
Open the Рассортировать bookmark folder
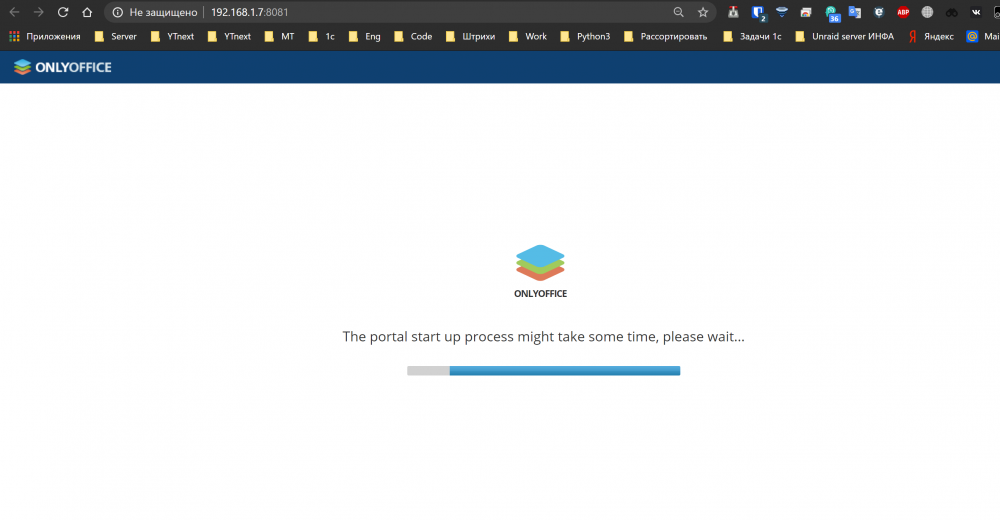[x=665, y=36]
